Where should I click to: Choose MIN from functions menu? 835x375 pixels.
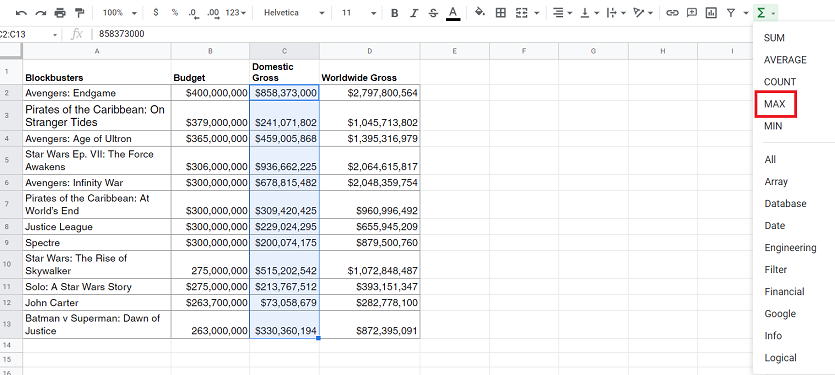coord(773,126)
